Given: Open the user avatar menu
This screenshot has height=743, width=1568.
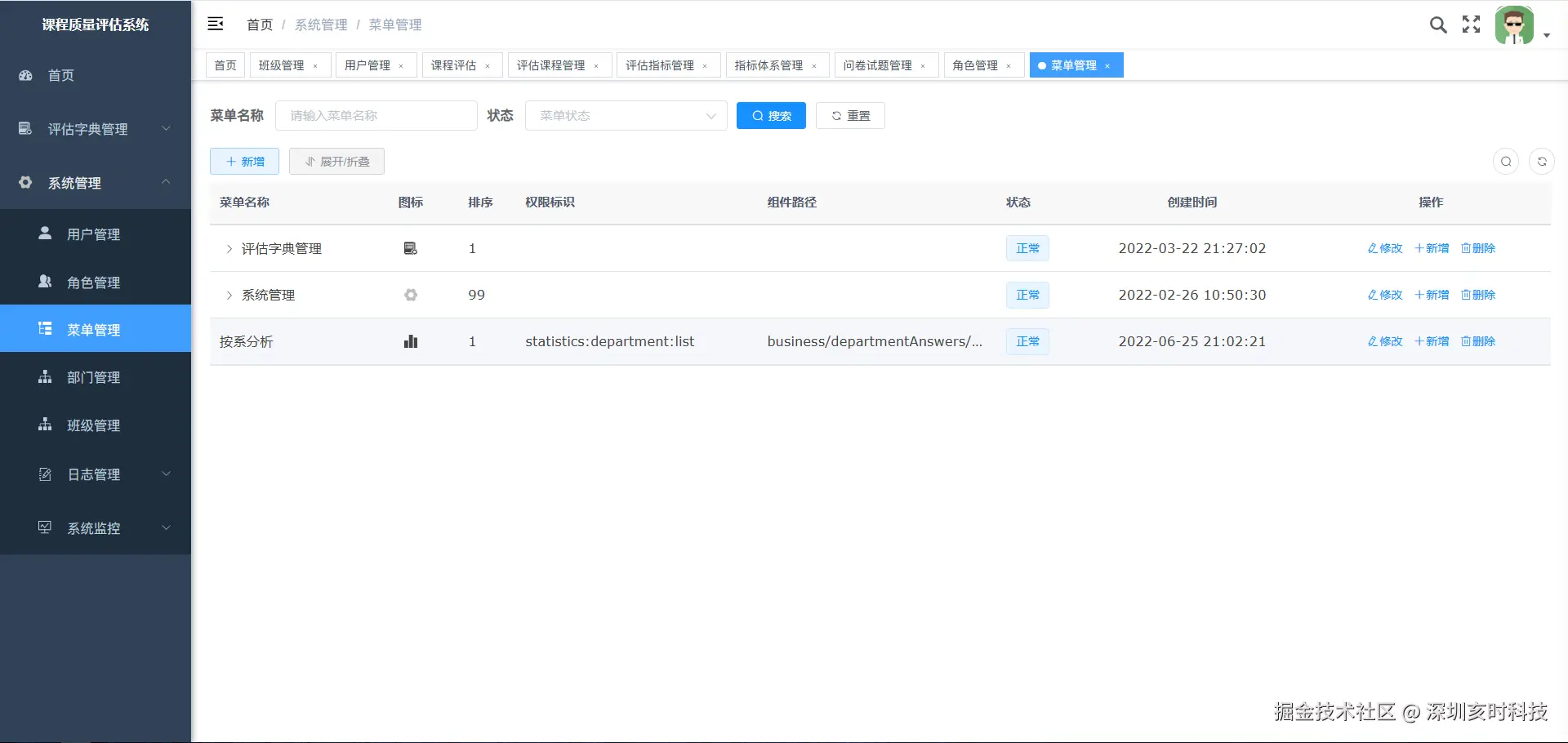Looking at the screenshot, I should 1515,25.
